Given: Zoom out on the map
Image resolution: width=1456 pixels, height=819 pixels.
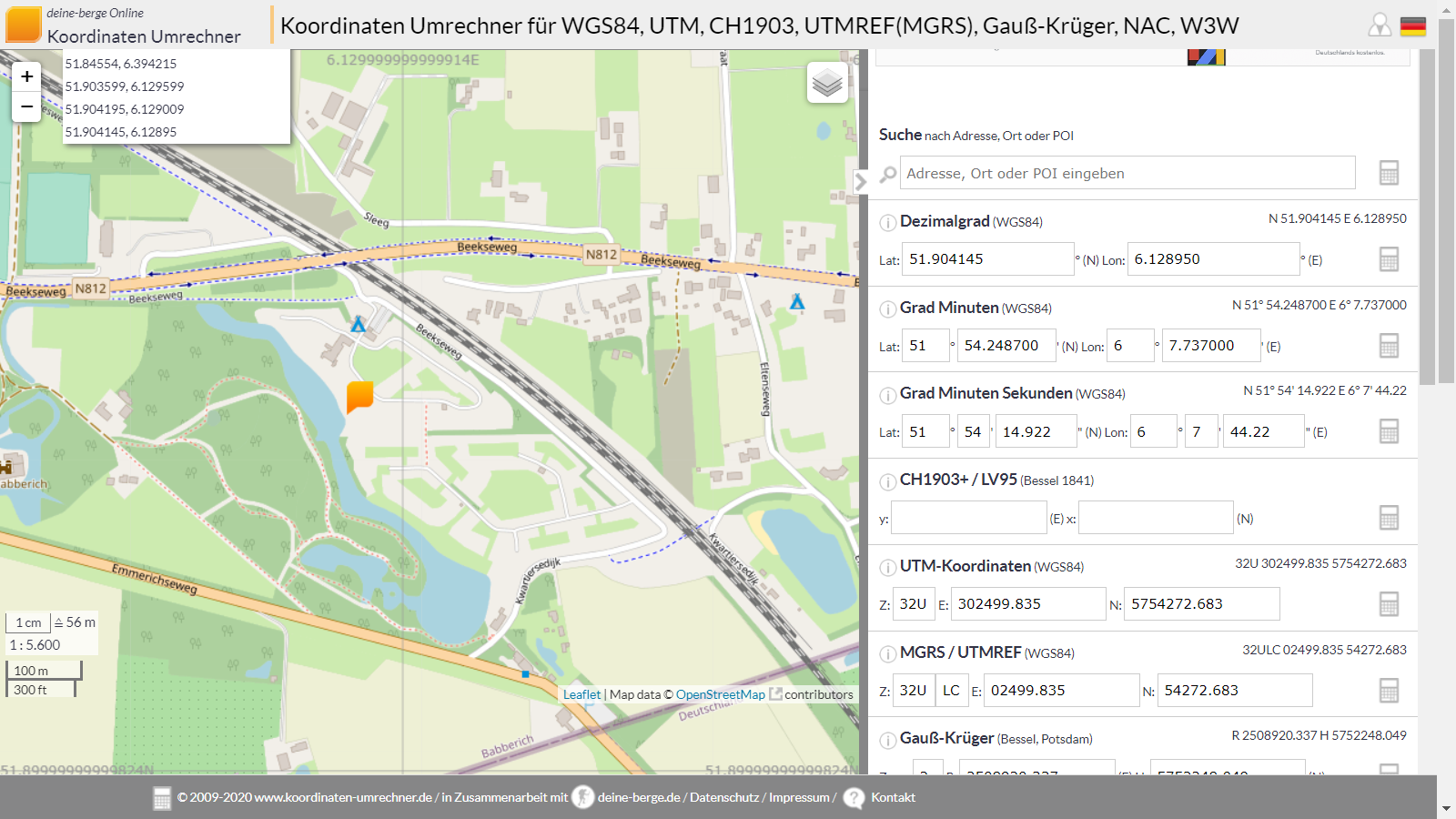Looking at the screenshot, I should tap(27, 106).
